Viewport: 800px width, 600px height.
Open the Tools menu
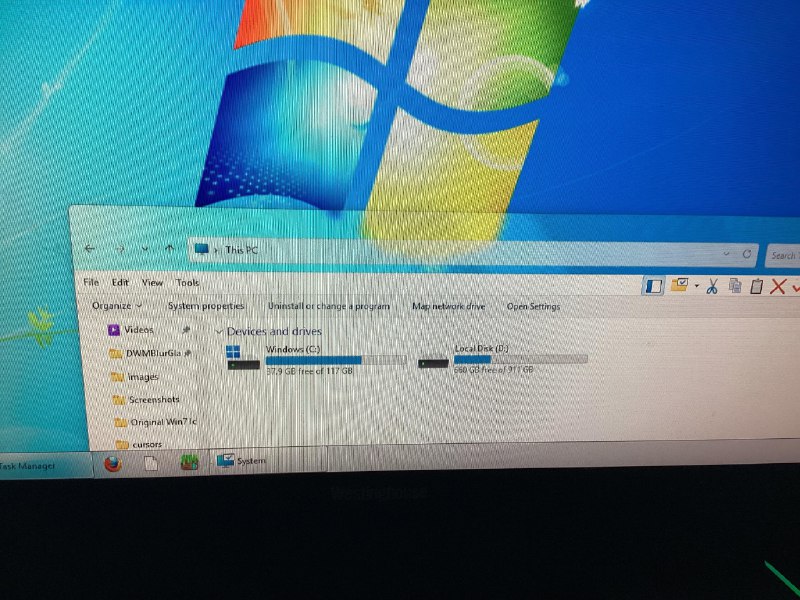coord(187,282)
